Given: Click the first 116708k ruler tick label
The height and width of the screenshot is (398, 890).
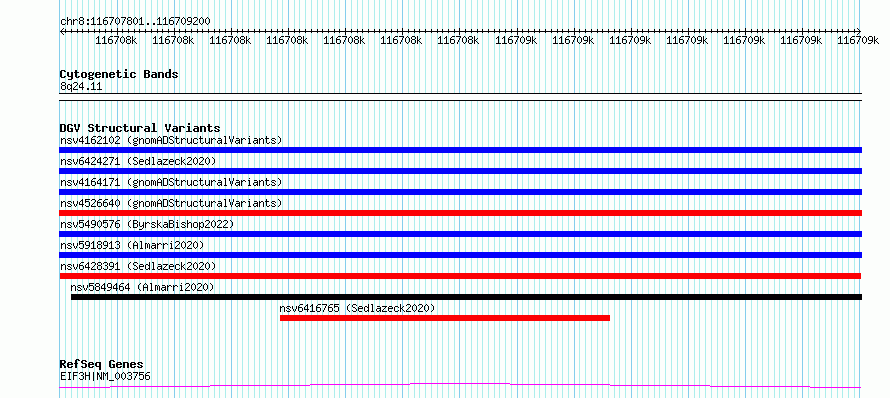Looking at the screenshot, I should click(116, 40).
